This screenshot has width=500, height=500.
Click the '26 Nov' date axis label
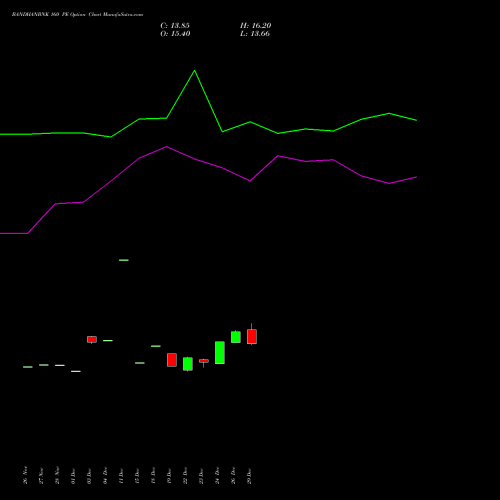pyautogui.click(x=26, y=475)
